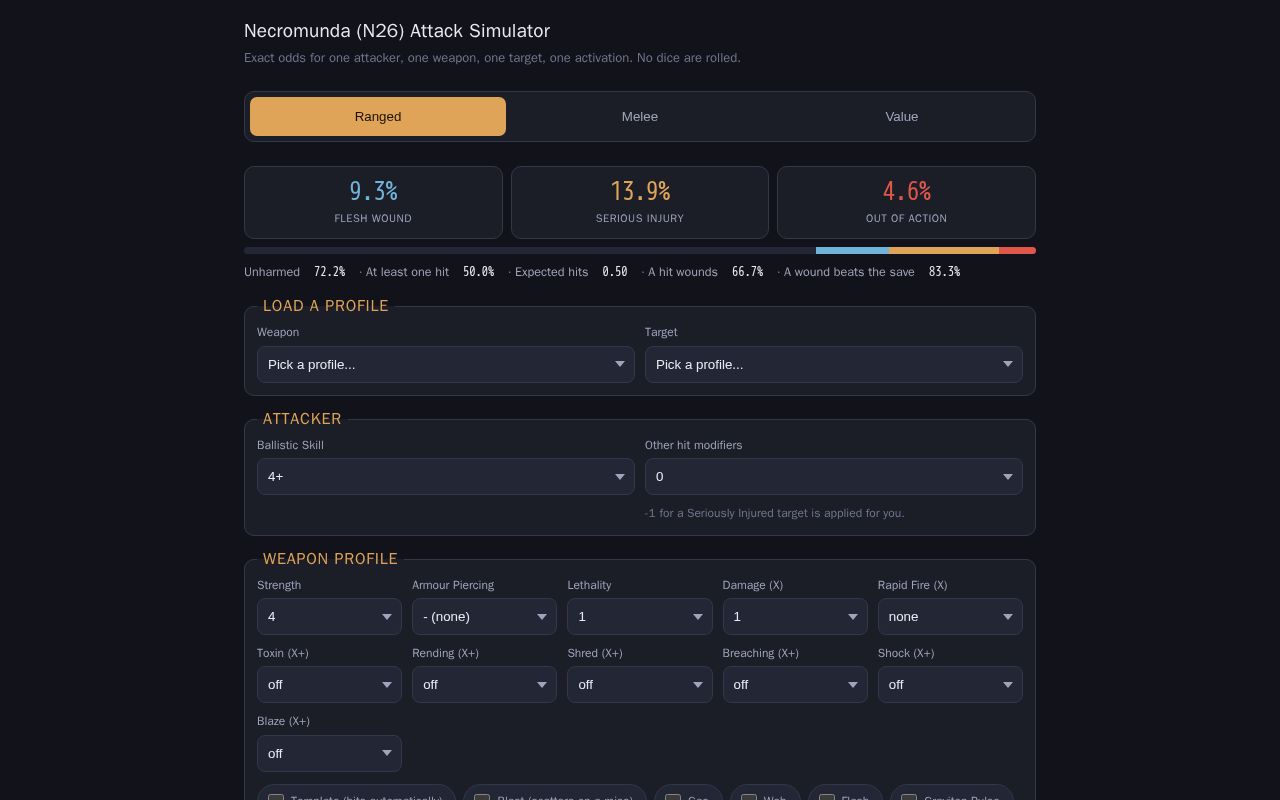Image resolution: width=1280 pixels, height=800 pixels.
Task: Open the Target profile picker dropdown
Action: (x=834, y=364)
